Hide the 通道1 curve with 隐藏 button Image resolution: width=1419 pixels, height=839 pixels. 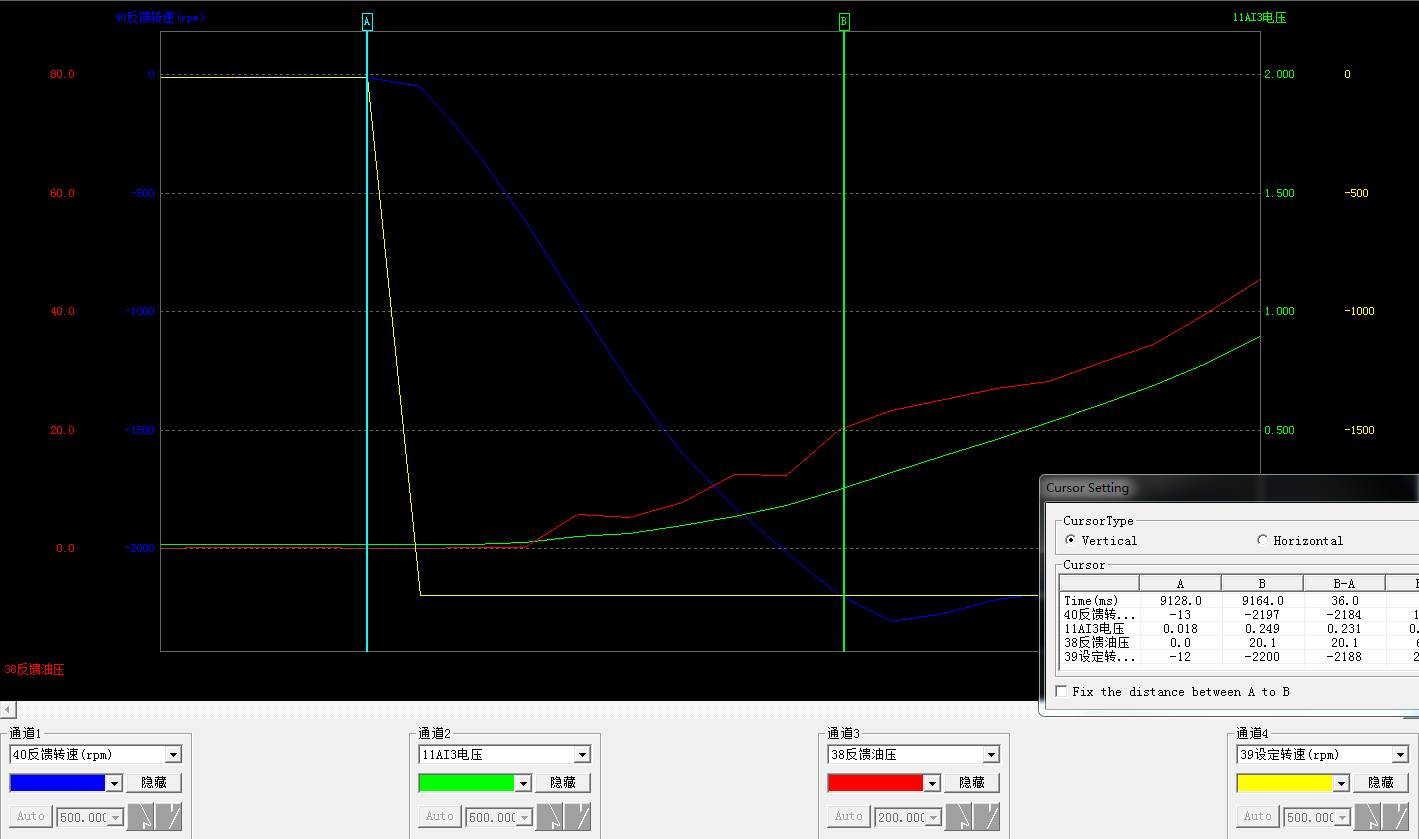pos(154,783)
